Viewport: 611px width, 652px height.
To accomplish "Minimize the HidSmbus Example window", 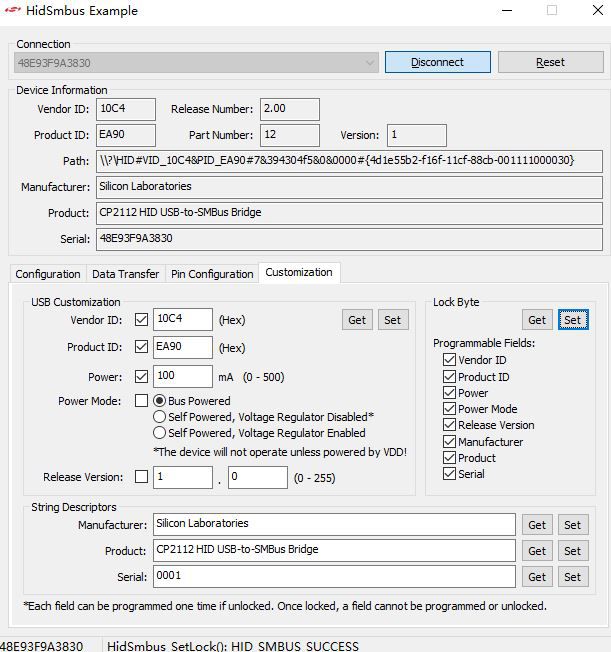I will tap(507, 10).
